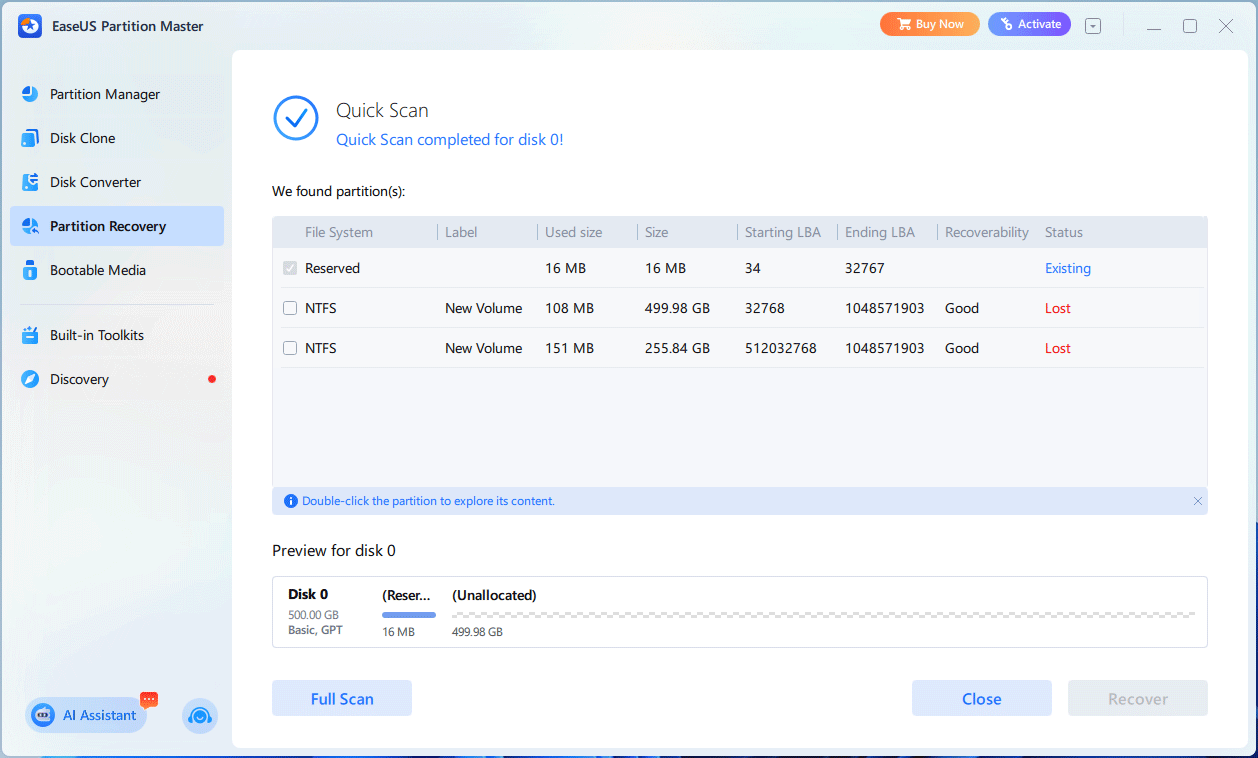1258x758 pixels.
Task: Open the Bootable Media creator
Action: 97,270
